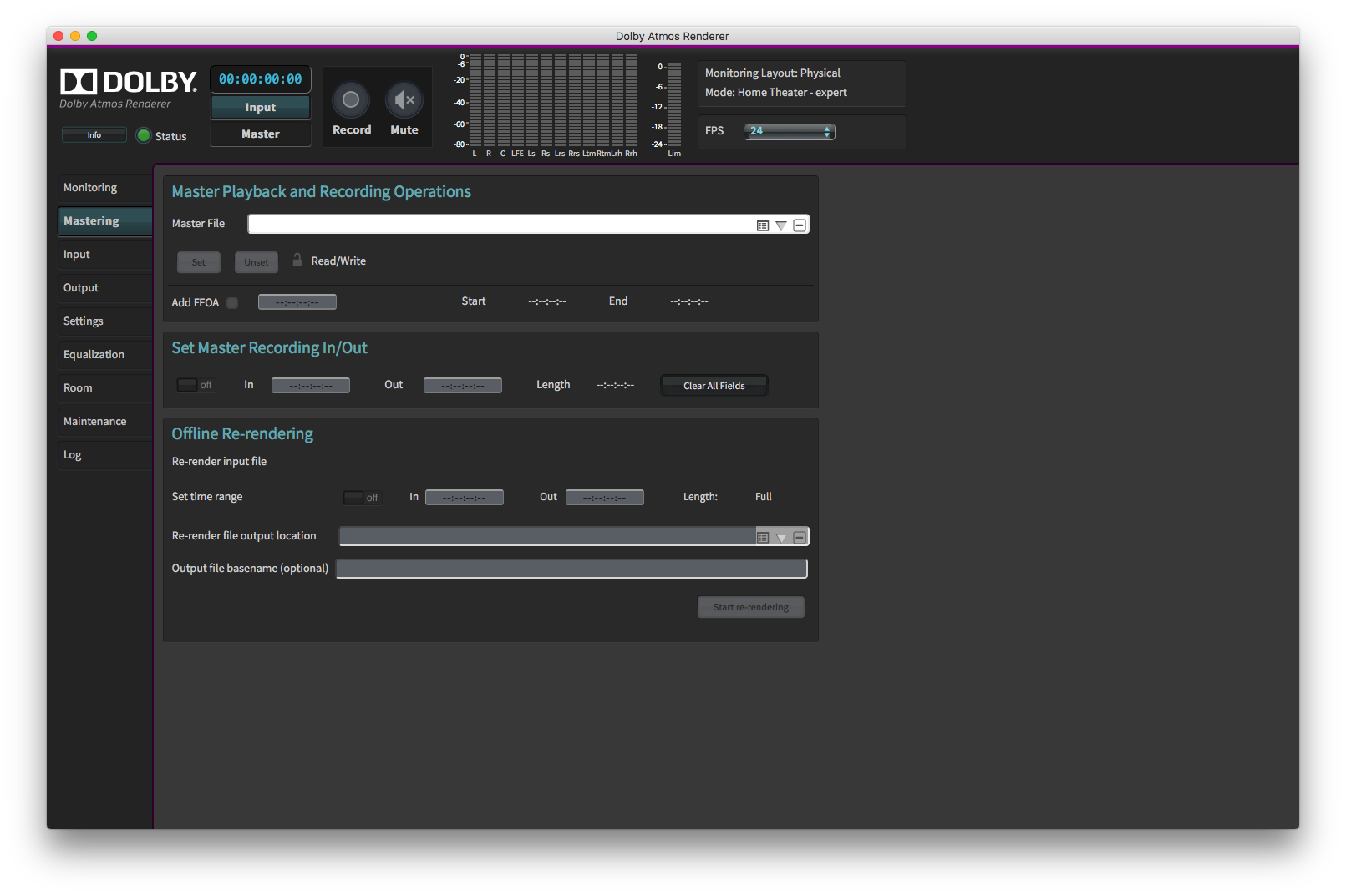Open the re-render output location dropdown arrow
This screenshot has height=896, width=1346.
point(781,536)
